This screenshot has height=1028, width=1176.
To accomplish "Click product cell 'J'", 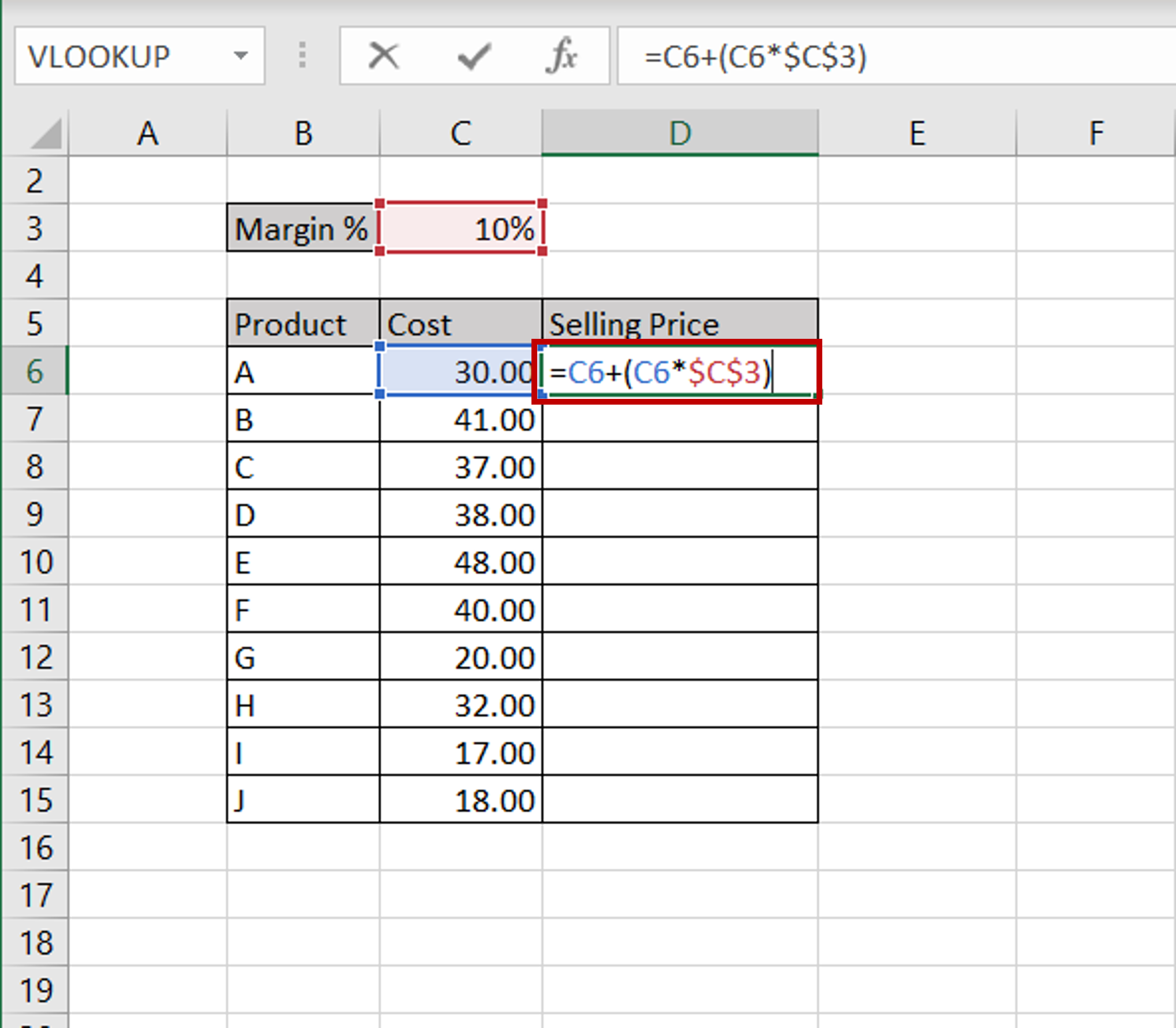I will point(303,799).
